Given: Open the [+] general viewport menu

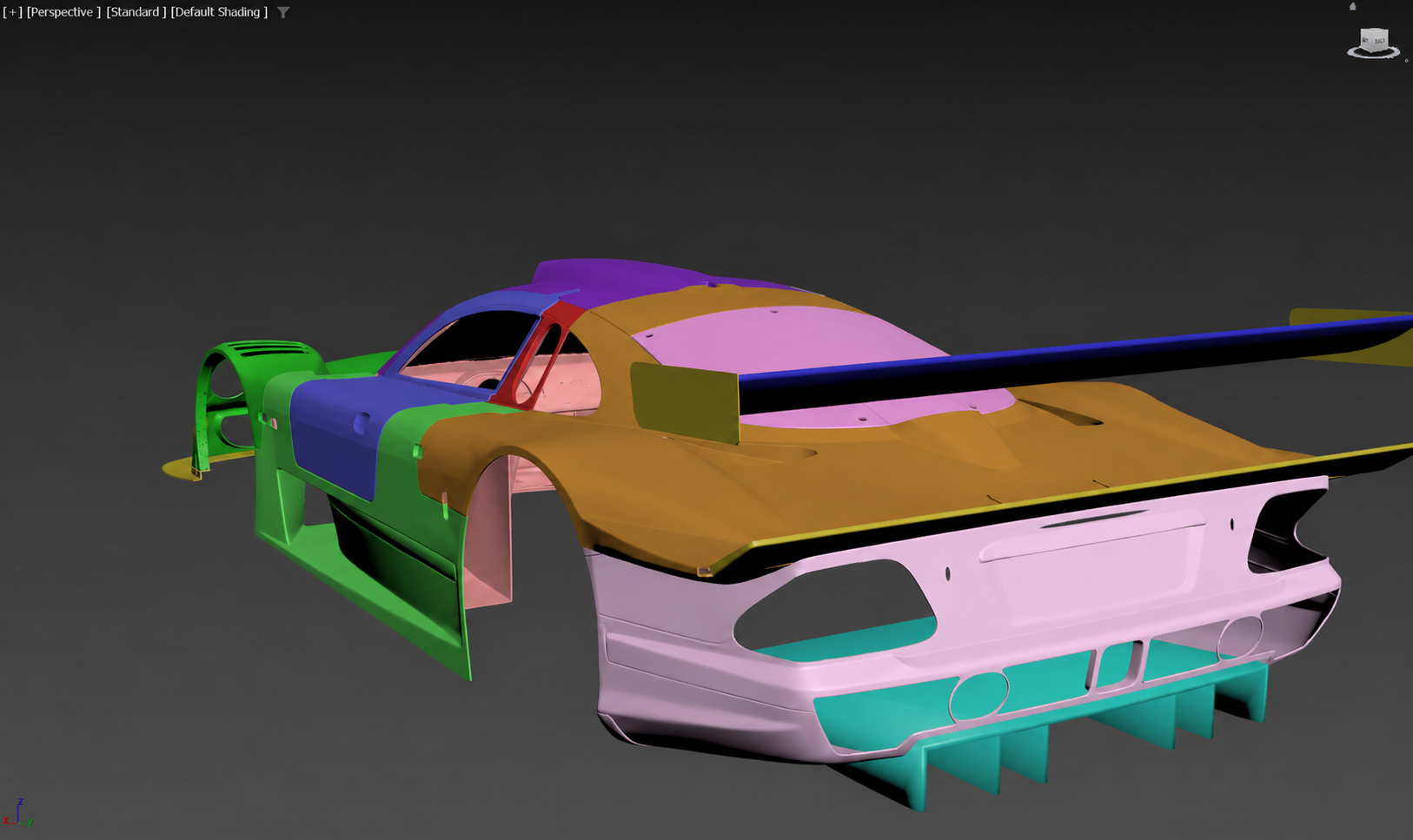Looking at the screenshot, I should (12, 12).
